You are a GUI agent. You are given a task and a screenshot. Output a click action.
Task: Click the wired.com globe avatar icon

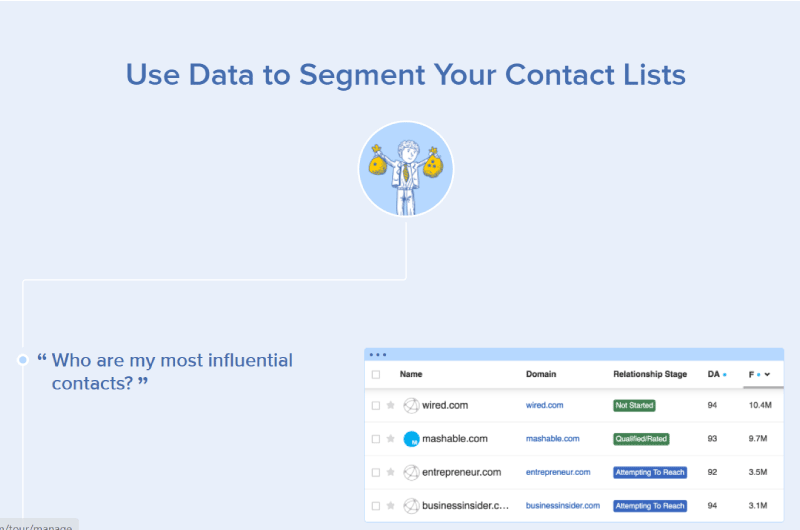411,406
